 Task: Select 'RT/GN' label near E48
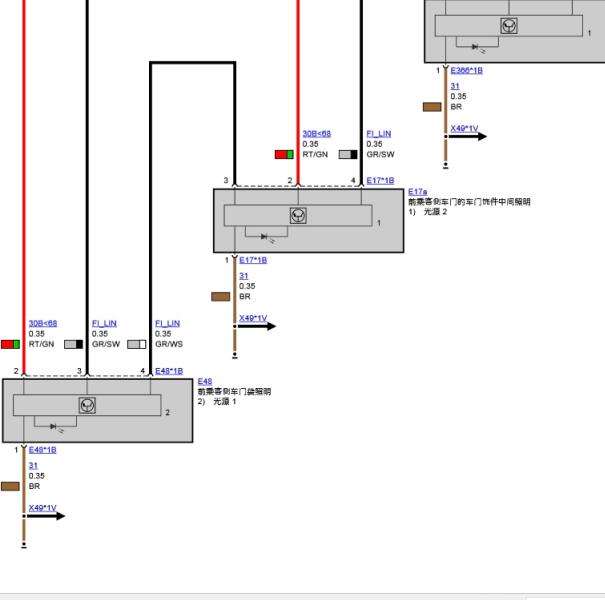click(x=41, y=344)
